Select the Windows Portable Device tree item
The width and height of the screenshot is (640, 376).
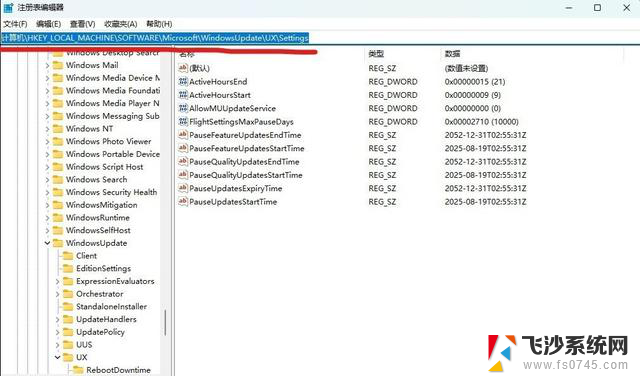coord(113,154)
